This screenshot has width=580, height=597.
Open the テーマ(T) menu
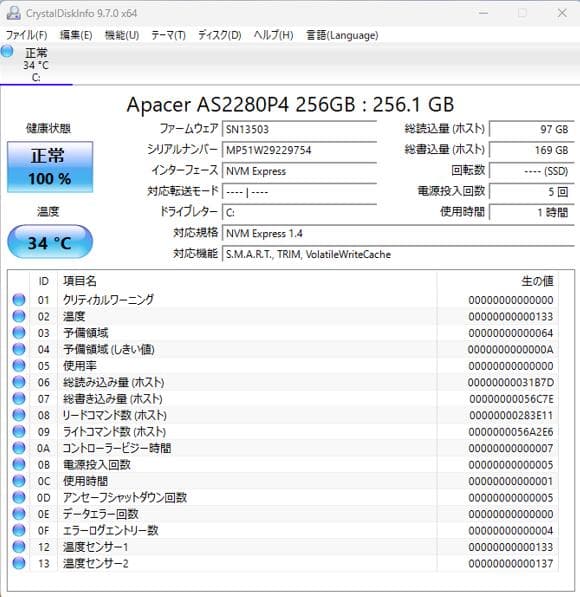point(168,35)
